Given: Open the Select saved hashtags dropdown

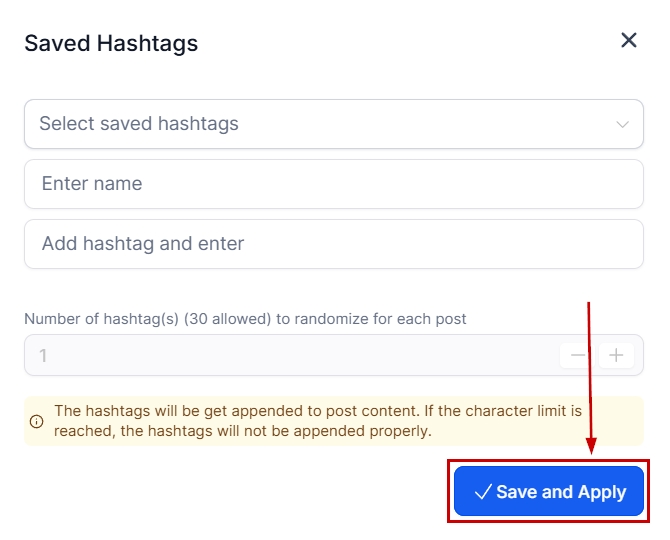Looking at the screenshot, I should [x=333, y=124].
